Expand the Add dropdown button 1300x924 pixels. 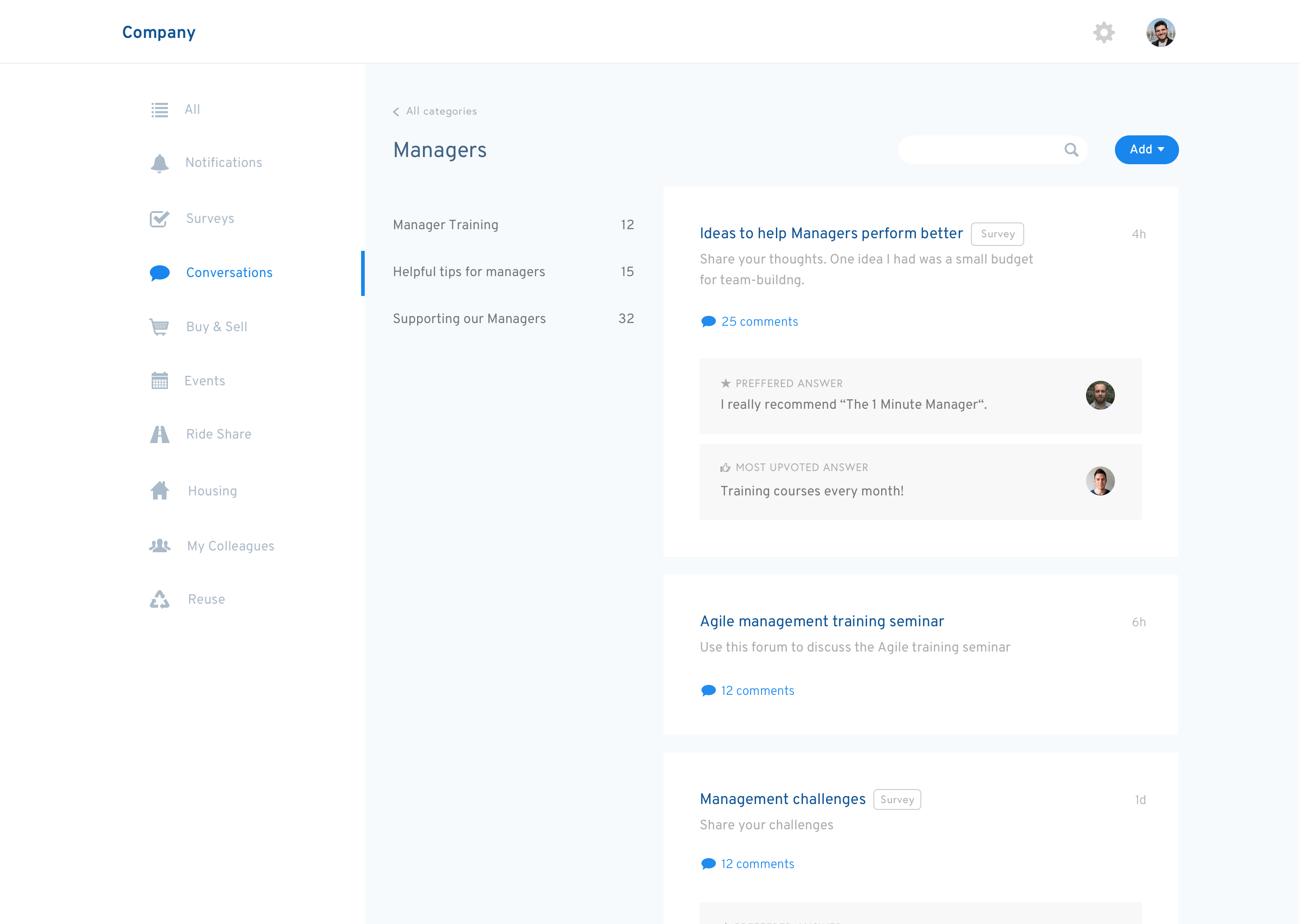coord(1146,150)
